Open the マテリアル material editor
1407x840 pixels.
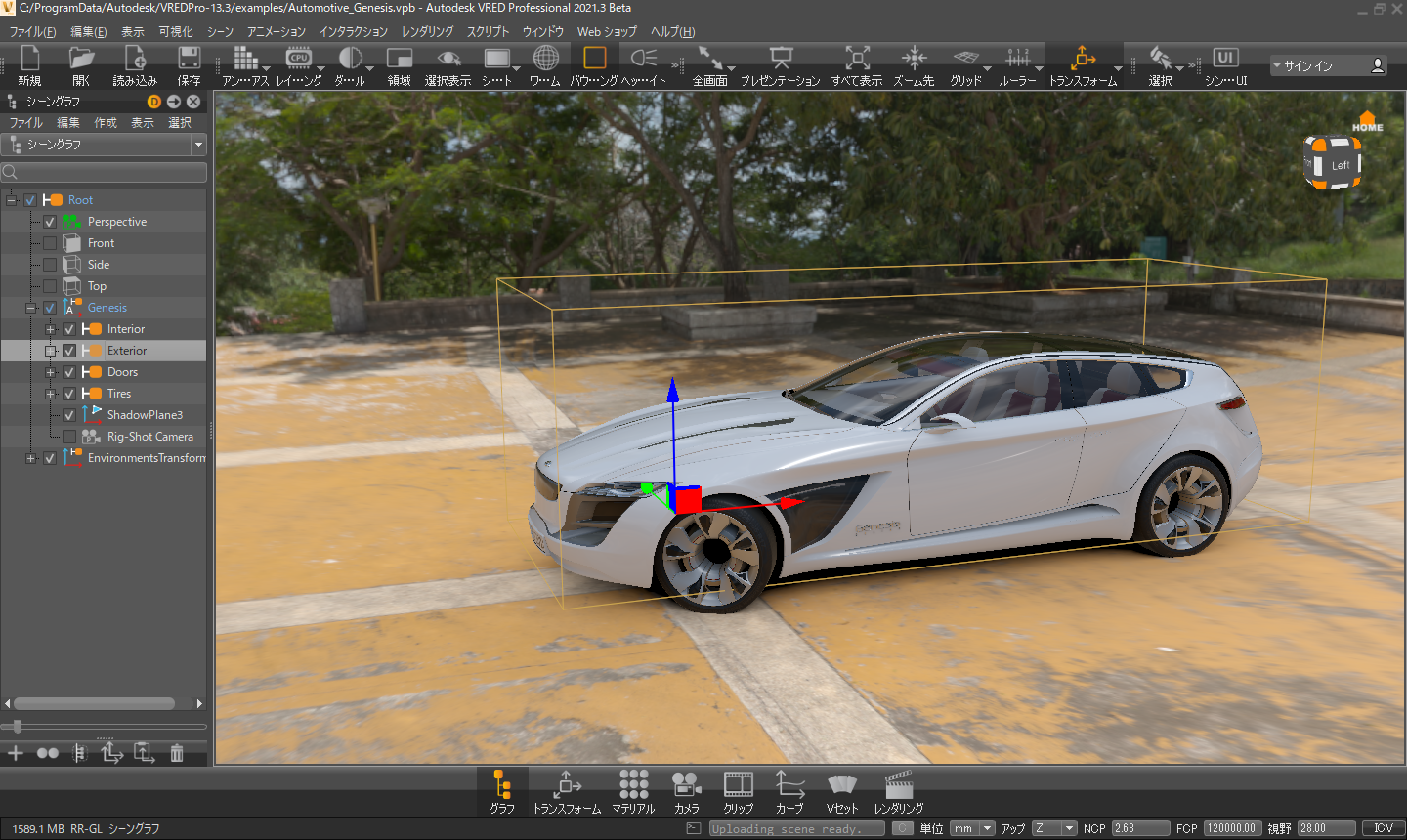(x=633, y=792)
